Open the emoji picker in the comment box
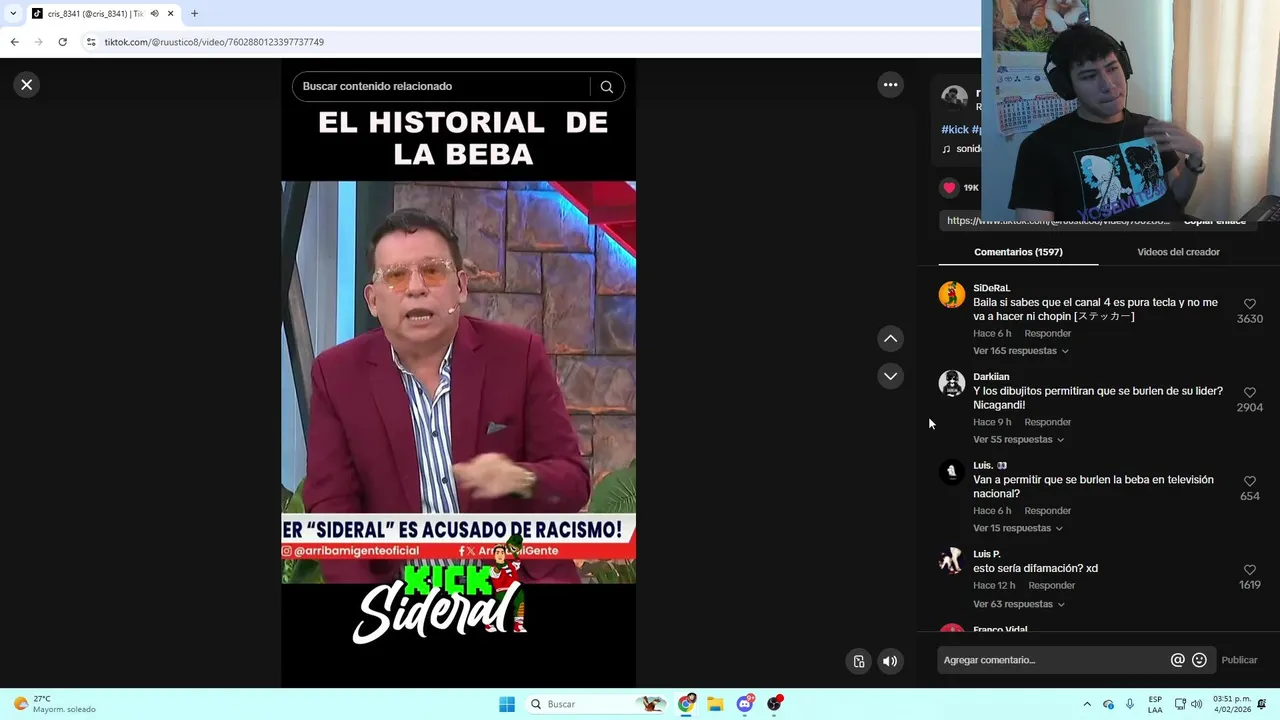The height and width of the screenshot is (720, 1280). pyautogui.click(x=1199, y=660)
